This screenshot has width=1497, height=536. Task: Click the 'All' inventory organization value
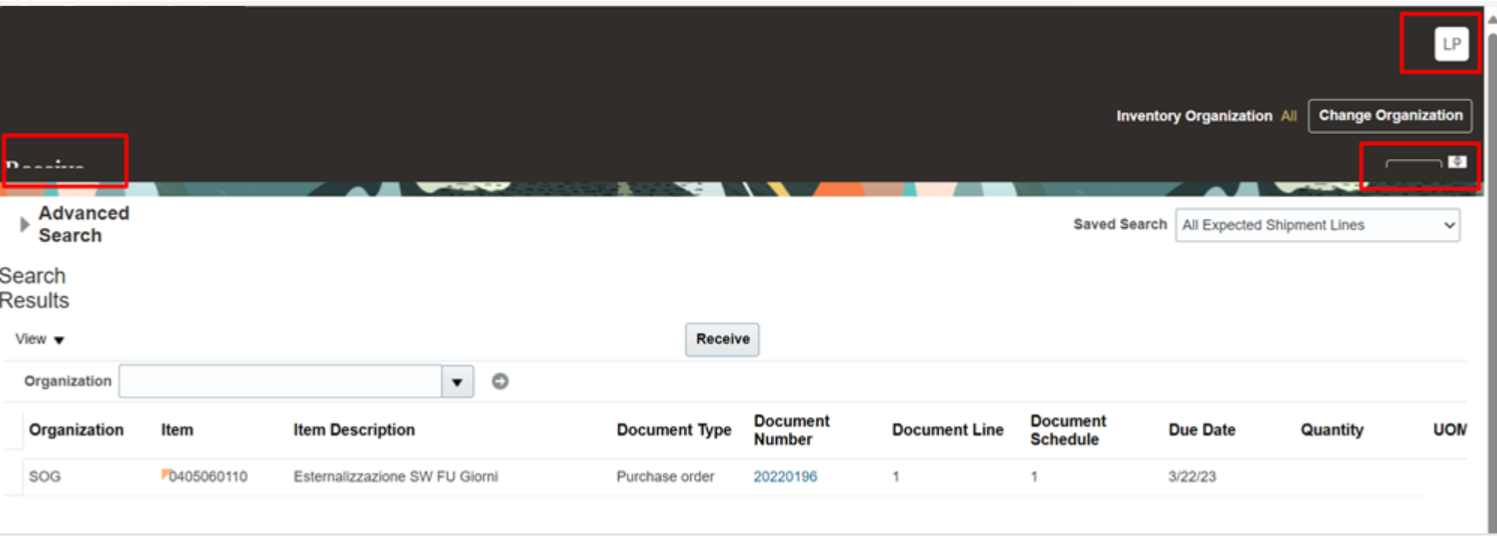click(x=1289, y=116)
